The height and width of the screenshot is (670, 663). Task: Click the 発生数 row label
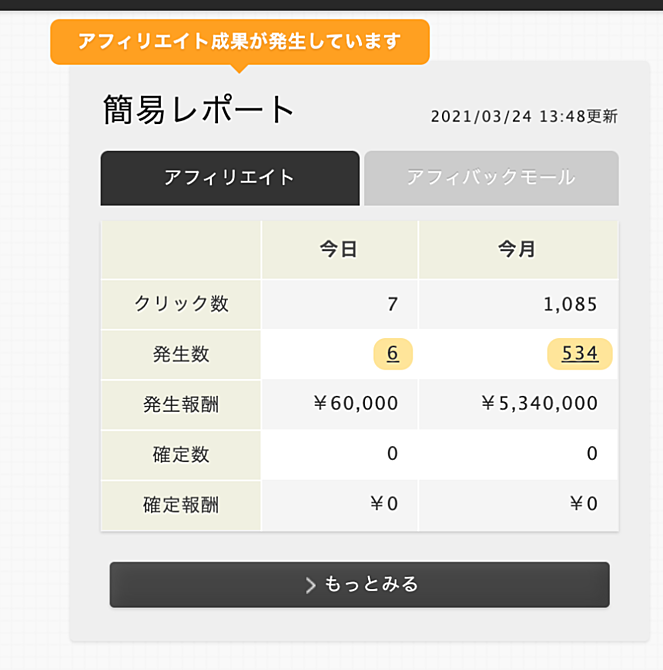[181, 354]
